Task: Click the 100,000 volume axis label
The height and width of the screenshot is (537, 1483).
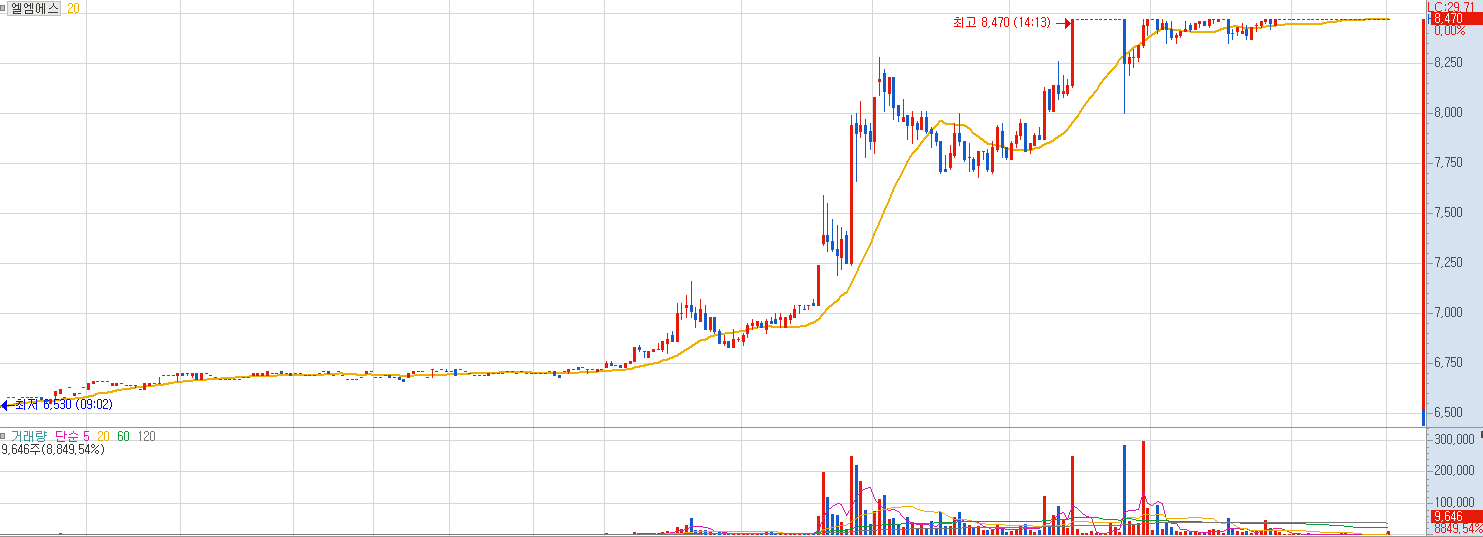Action: pos(1455,502)
